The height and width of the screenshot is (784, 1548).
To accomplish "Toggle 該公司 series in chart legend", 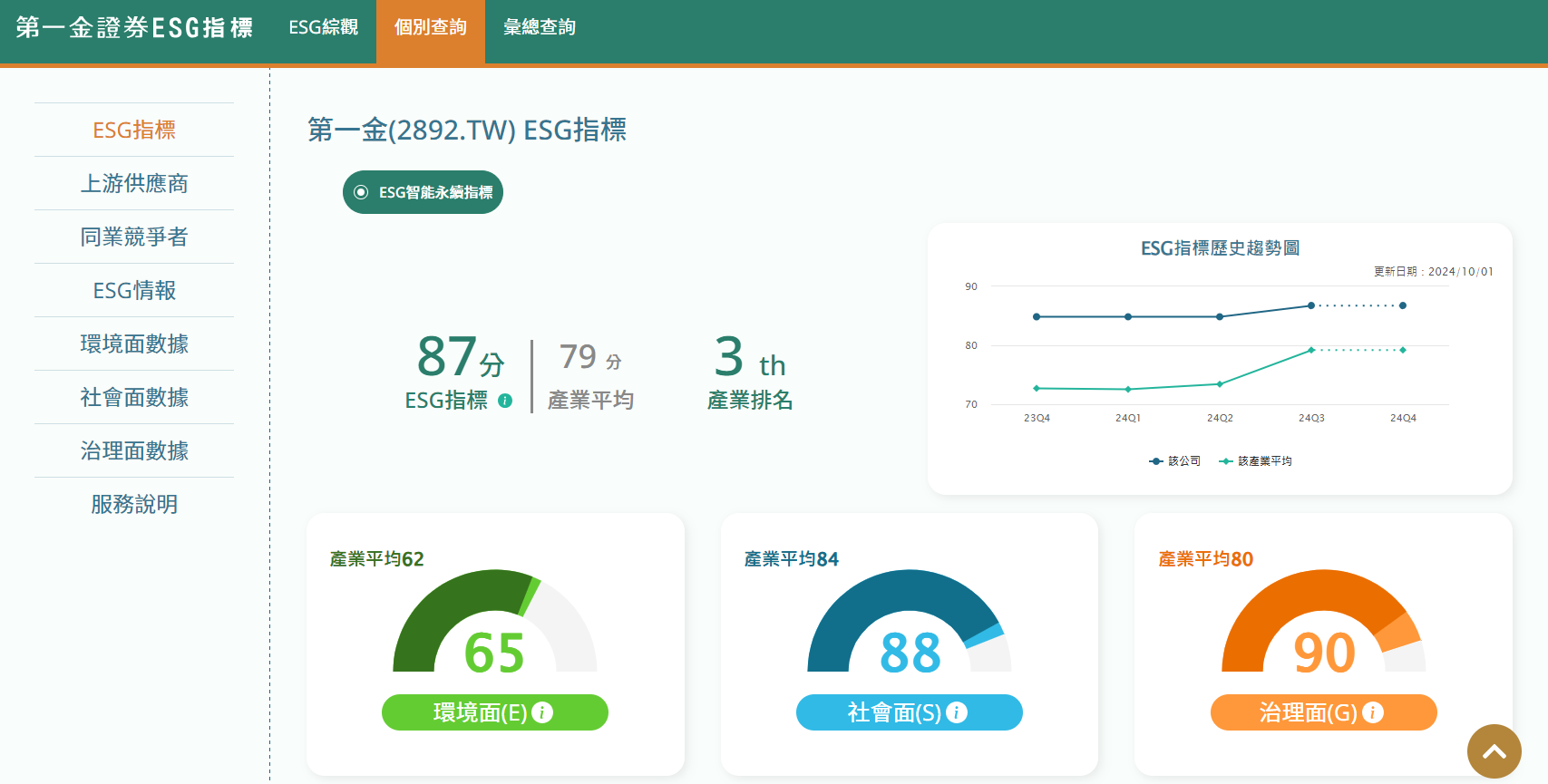I will click(x=1174, y=461).
